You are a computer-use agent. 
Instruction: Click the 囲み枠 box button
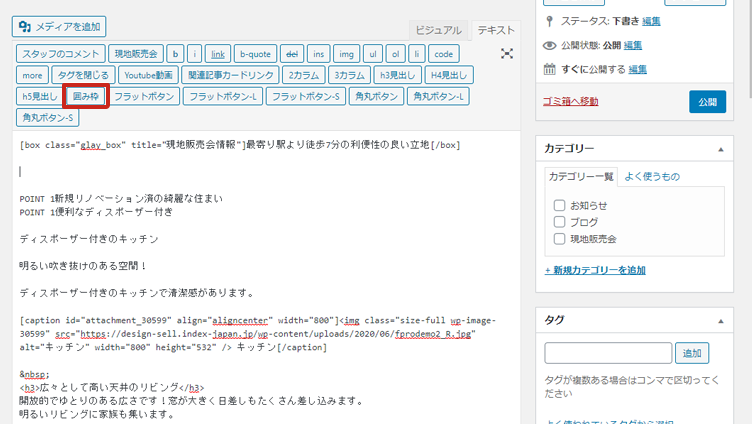point(85,97)
